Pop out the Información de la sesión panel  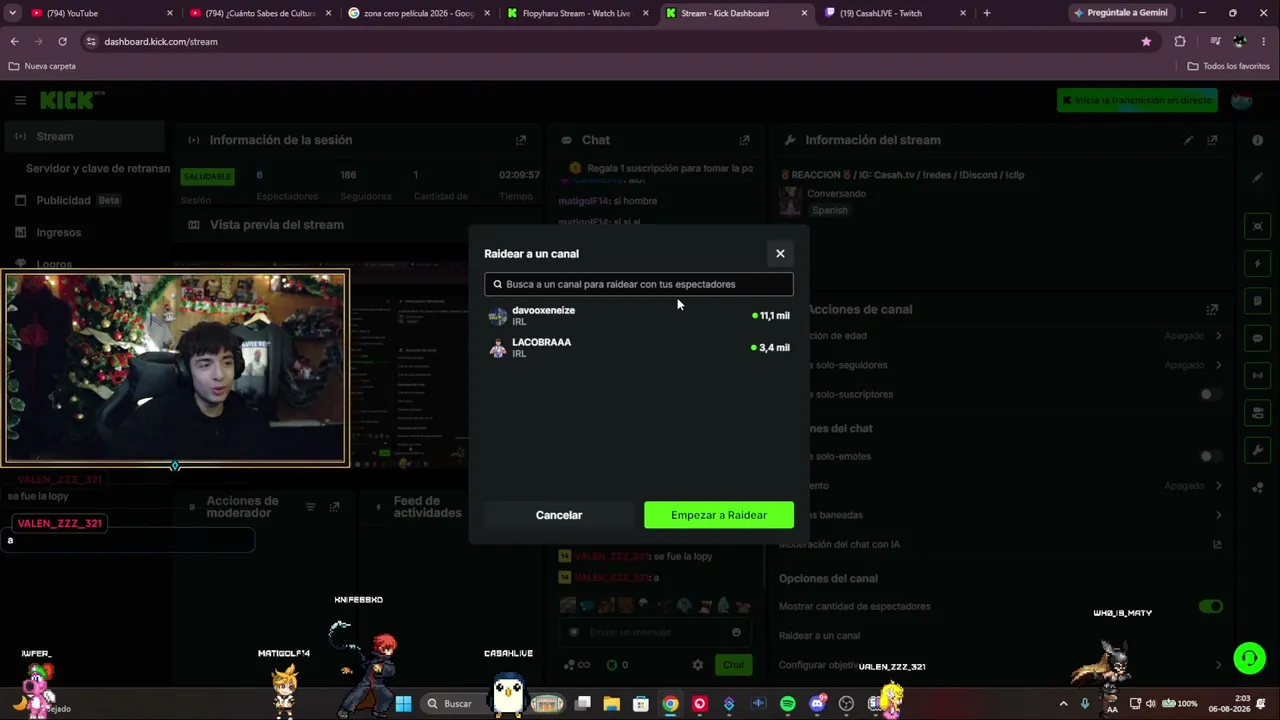point(521,140)
